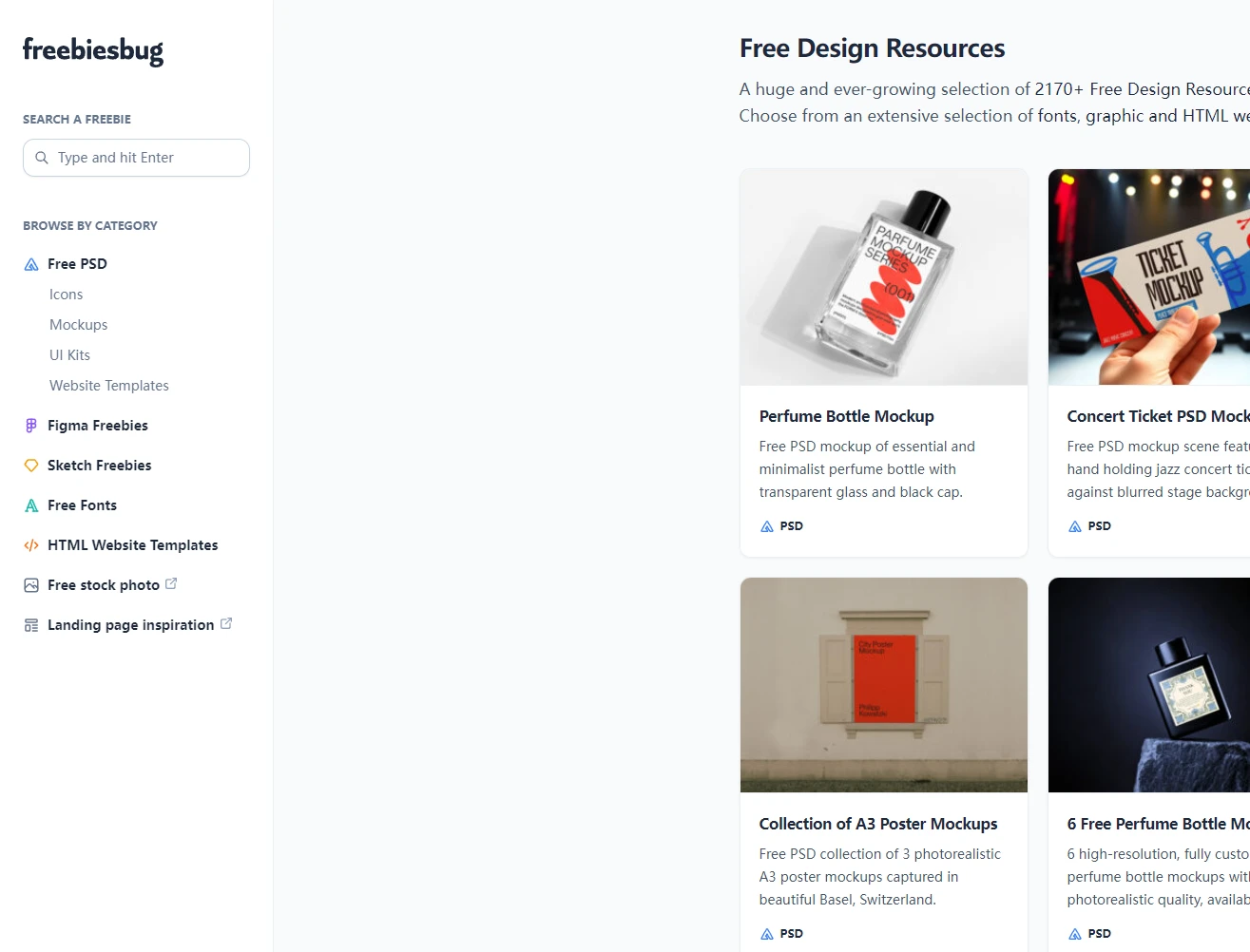Click the HTML Website Templates code icon
The width and height of the screenshot is (1250, 952).
click(31, 545)
